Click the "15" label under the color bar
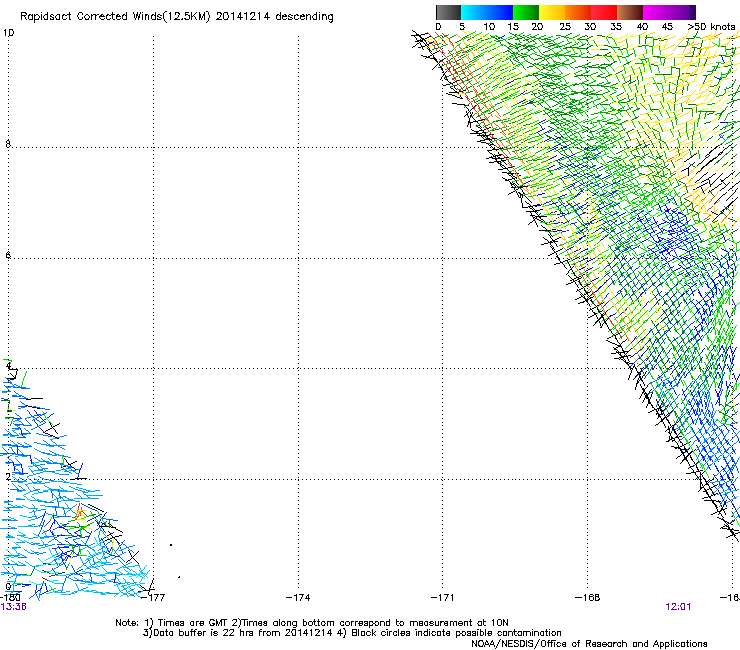The height and width of the screenshot is (650, 740). click(513, 27)
